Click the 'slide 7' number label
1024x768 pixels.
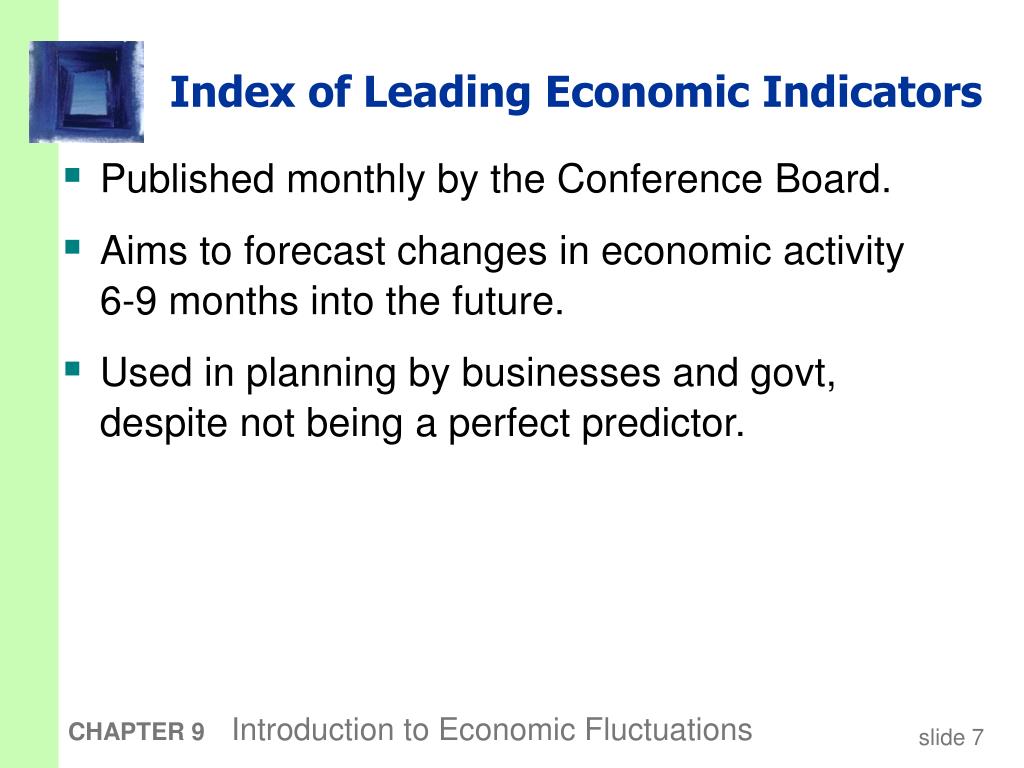click(x=951, y=737)
